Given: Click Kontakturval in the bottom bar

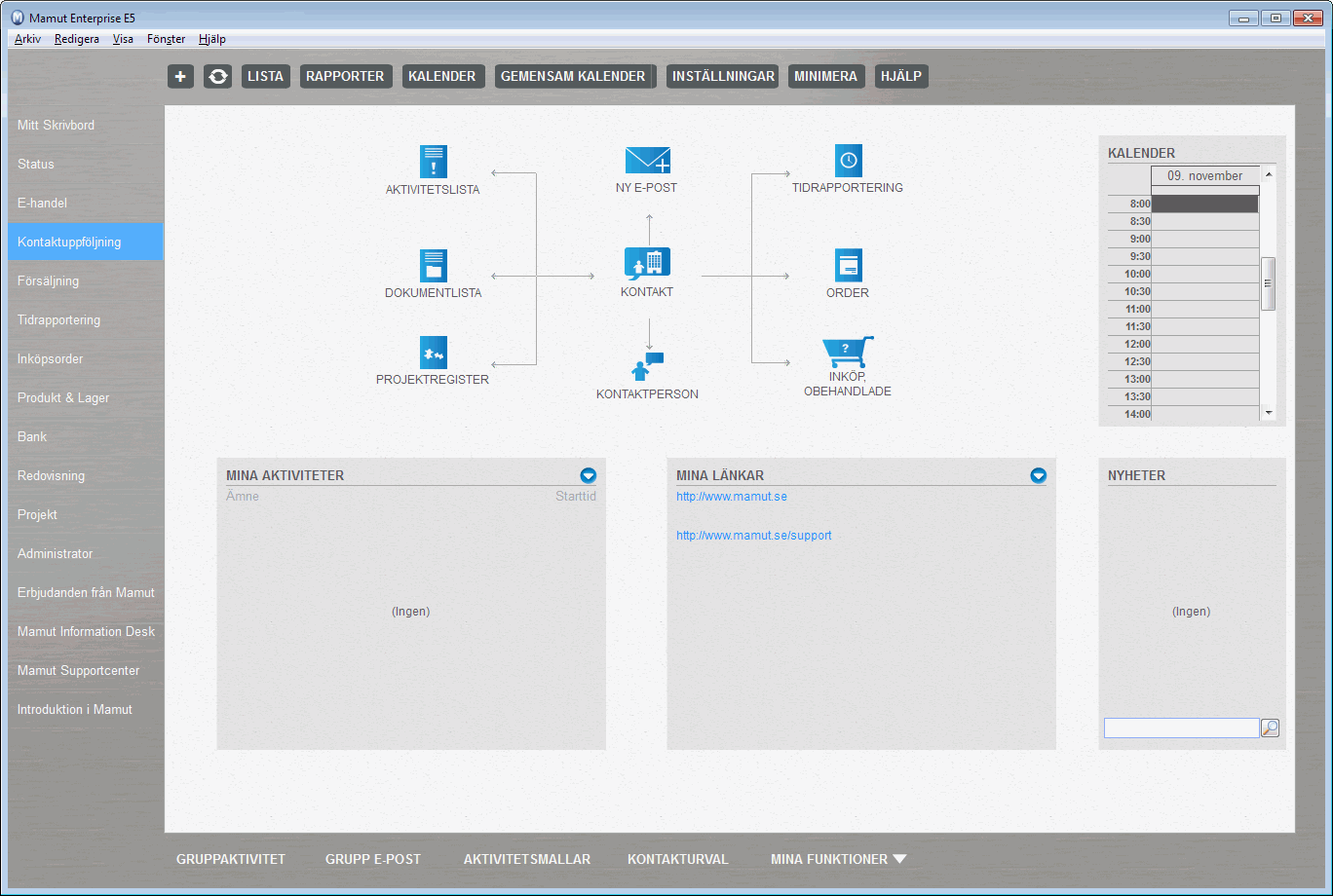Looking at the screenshot, I should [678, 859].
